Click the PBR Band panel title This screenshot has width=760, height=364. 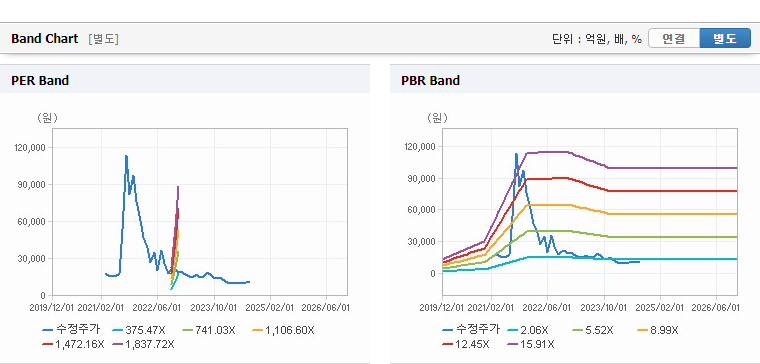tap(430, 80)
